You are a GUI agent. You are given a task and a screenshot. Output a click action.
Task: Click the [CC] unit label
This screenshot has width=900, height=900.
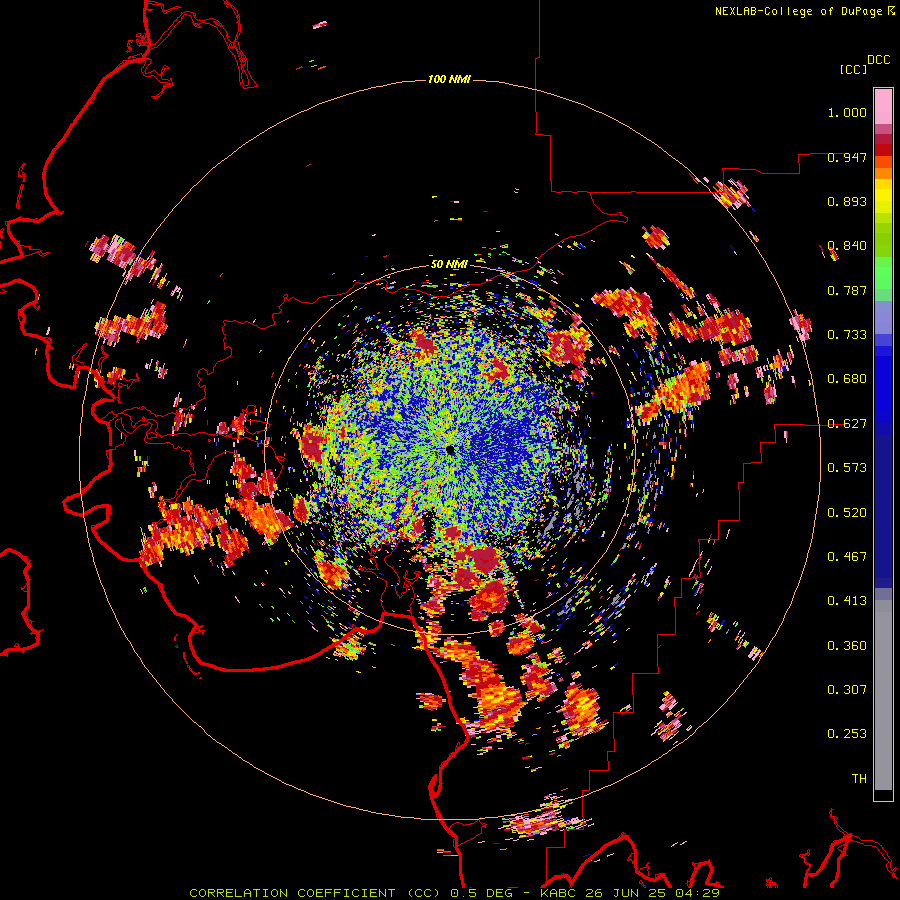click(853, 69)
